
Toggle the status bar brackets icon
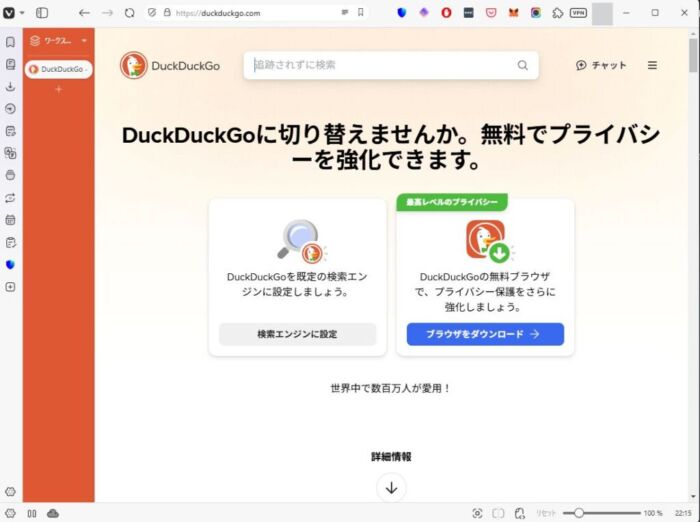coord(498,514)
